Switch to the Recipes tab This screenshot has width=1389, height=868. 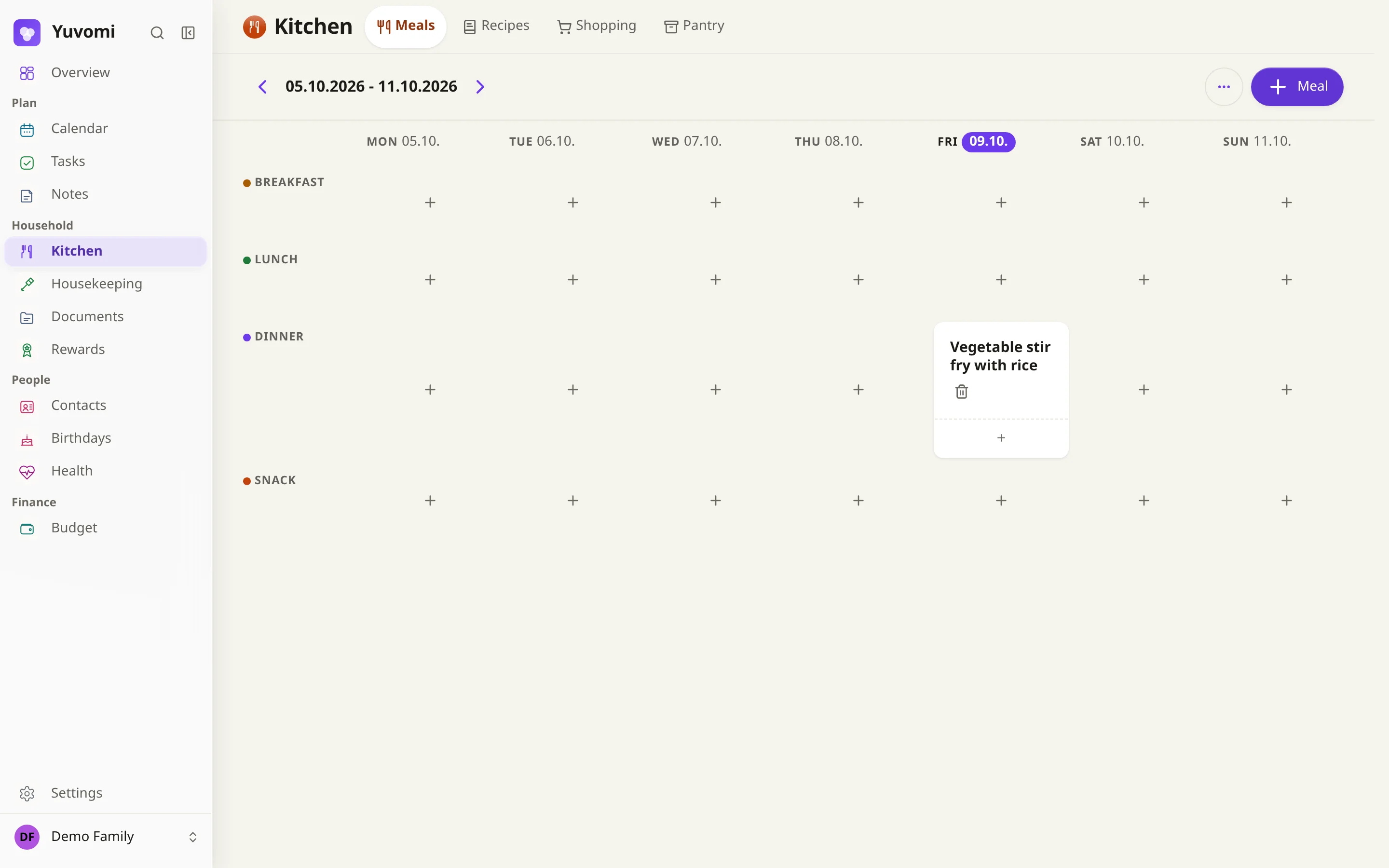496,27
